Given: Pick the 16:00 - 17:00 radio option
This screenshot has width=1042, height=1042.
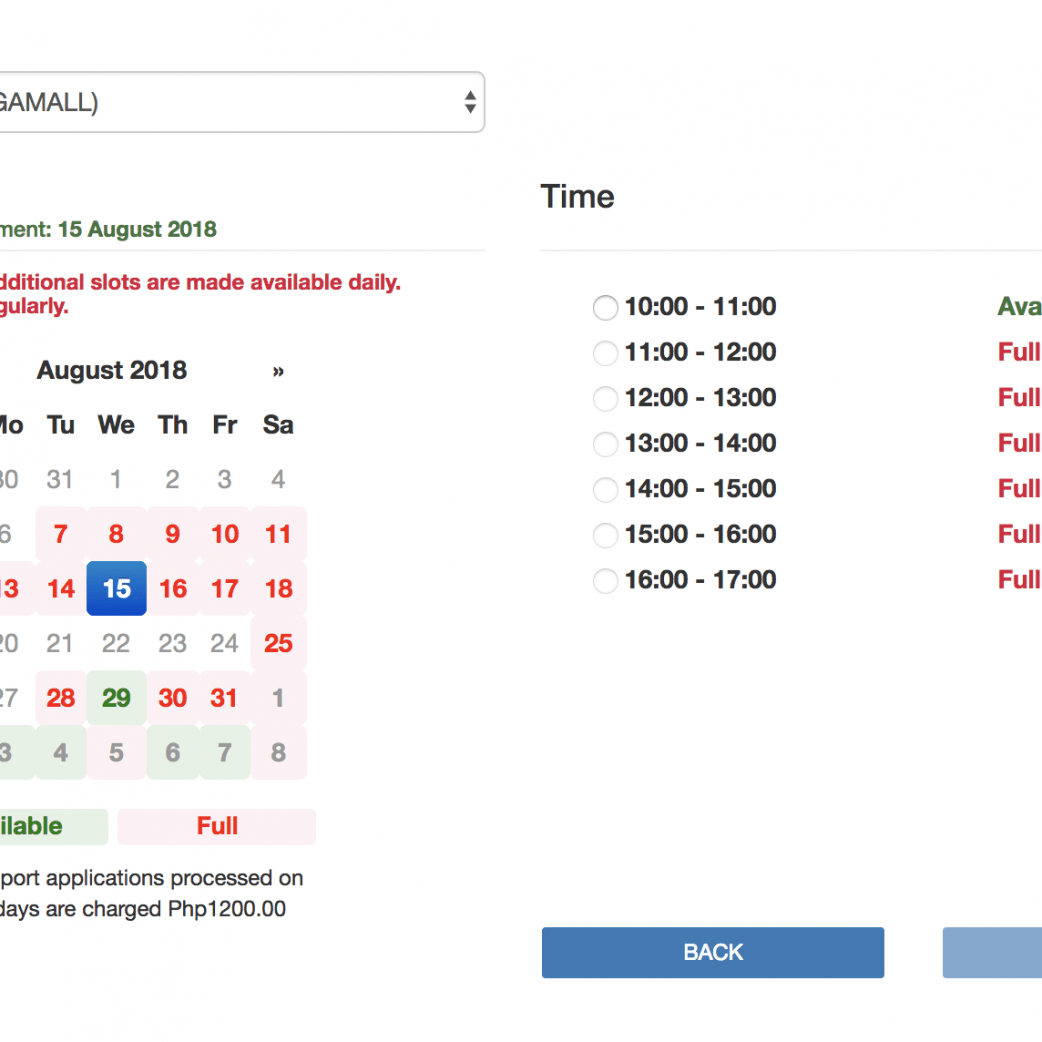Looking at the screenshot, I should (605, 581).
